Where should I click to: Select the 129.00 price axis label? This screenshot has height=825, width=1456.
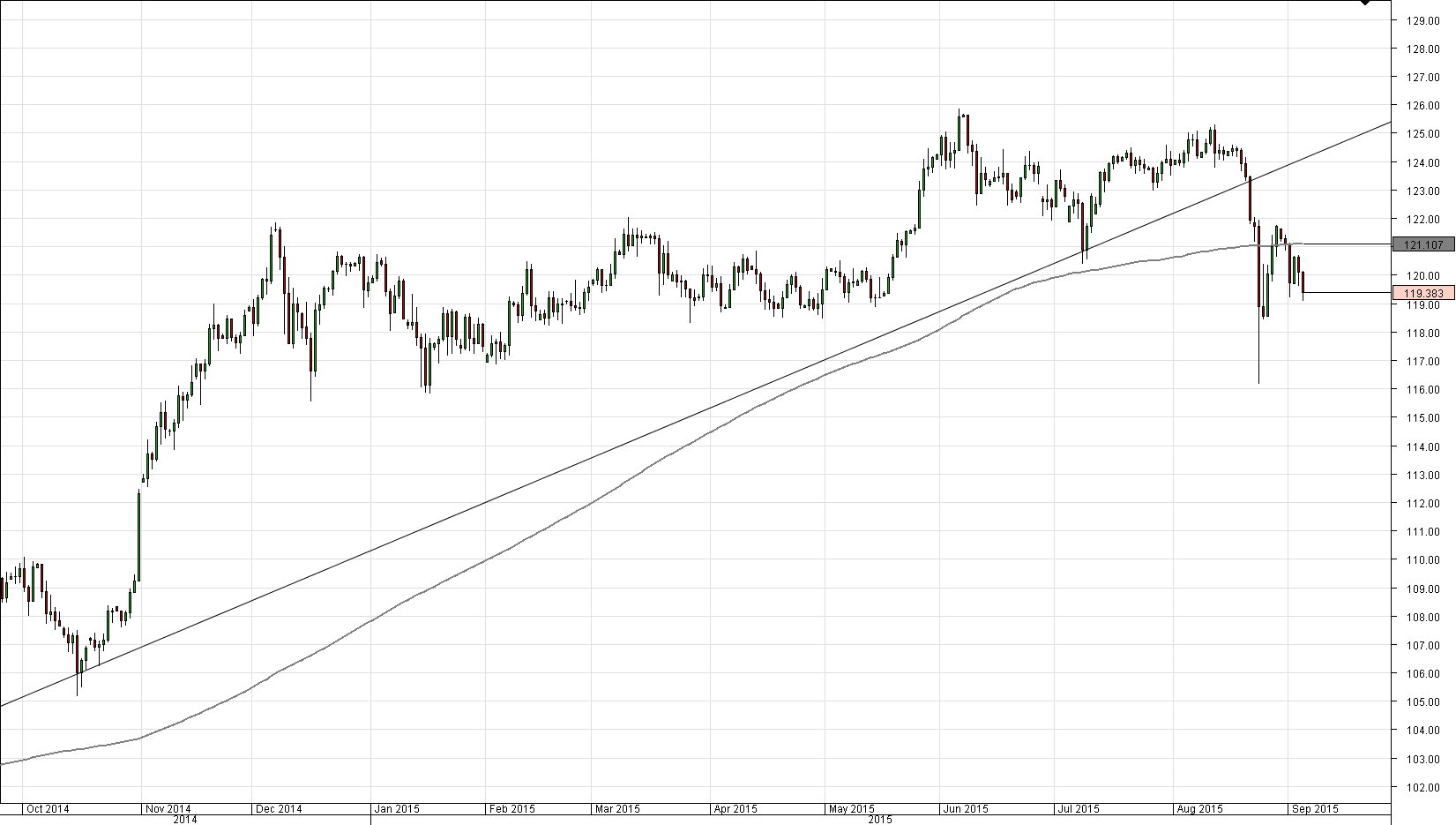tap(1424, 20)
